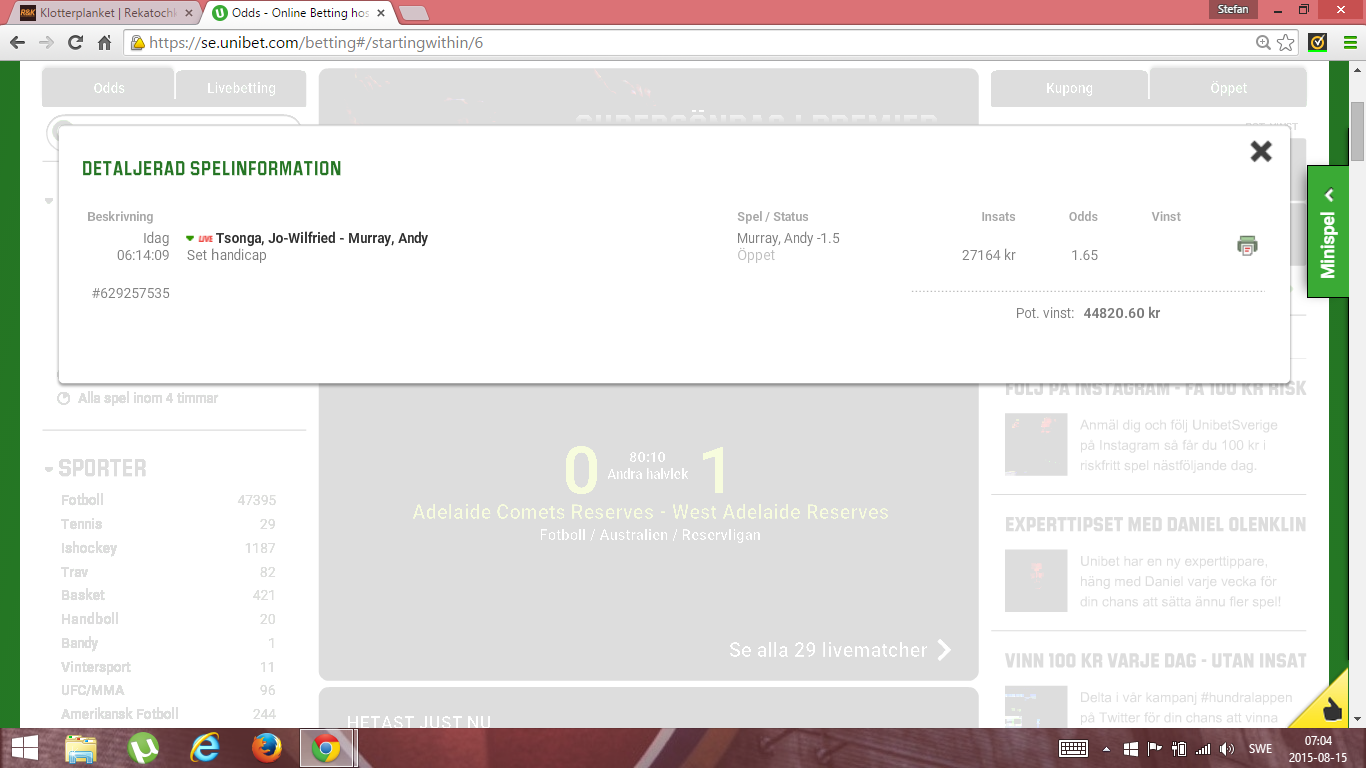The image size is (1366, 768).
Task: Click the Instagram promotion thumbnail
Action: click(1036, 444)
